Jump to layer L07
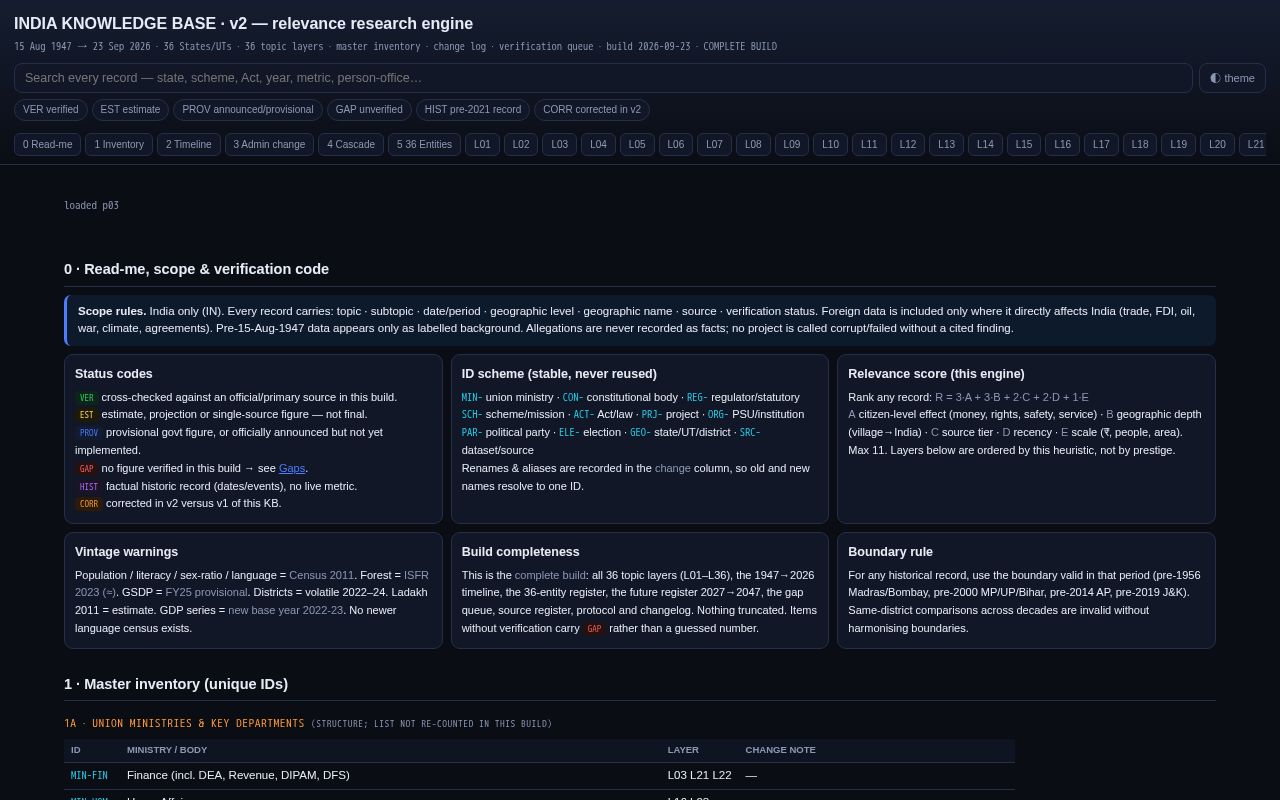Screen dimensions: 1280x800 714,145
